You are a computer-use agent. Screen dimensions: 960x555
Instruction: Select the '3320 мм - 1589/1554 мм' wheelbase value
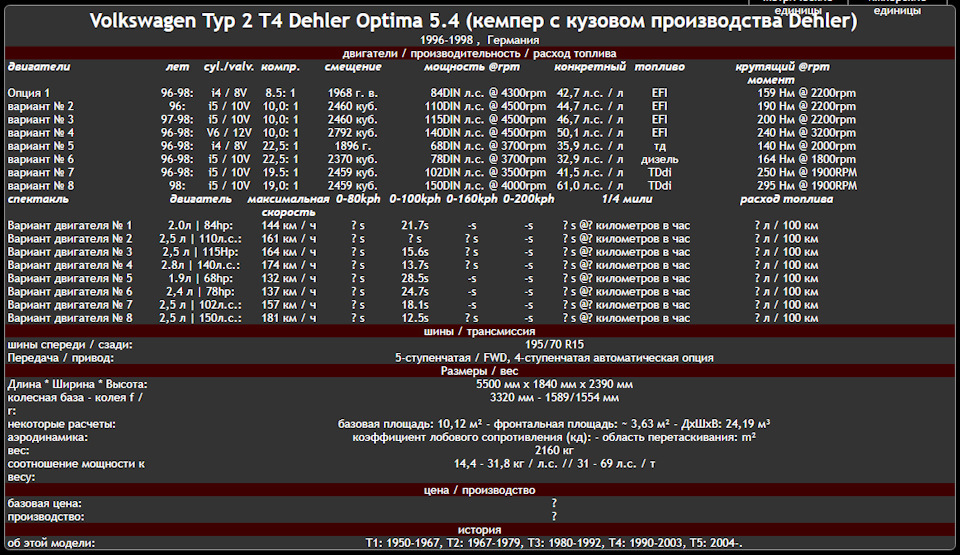[554, 398]
